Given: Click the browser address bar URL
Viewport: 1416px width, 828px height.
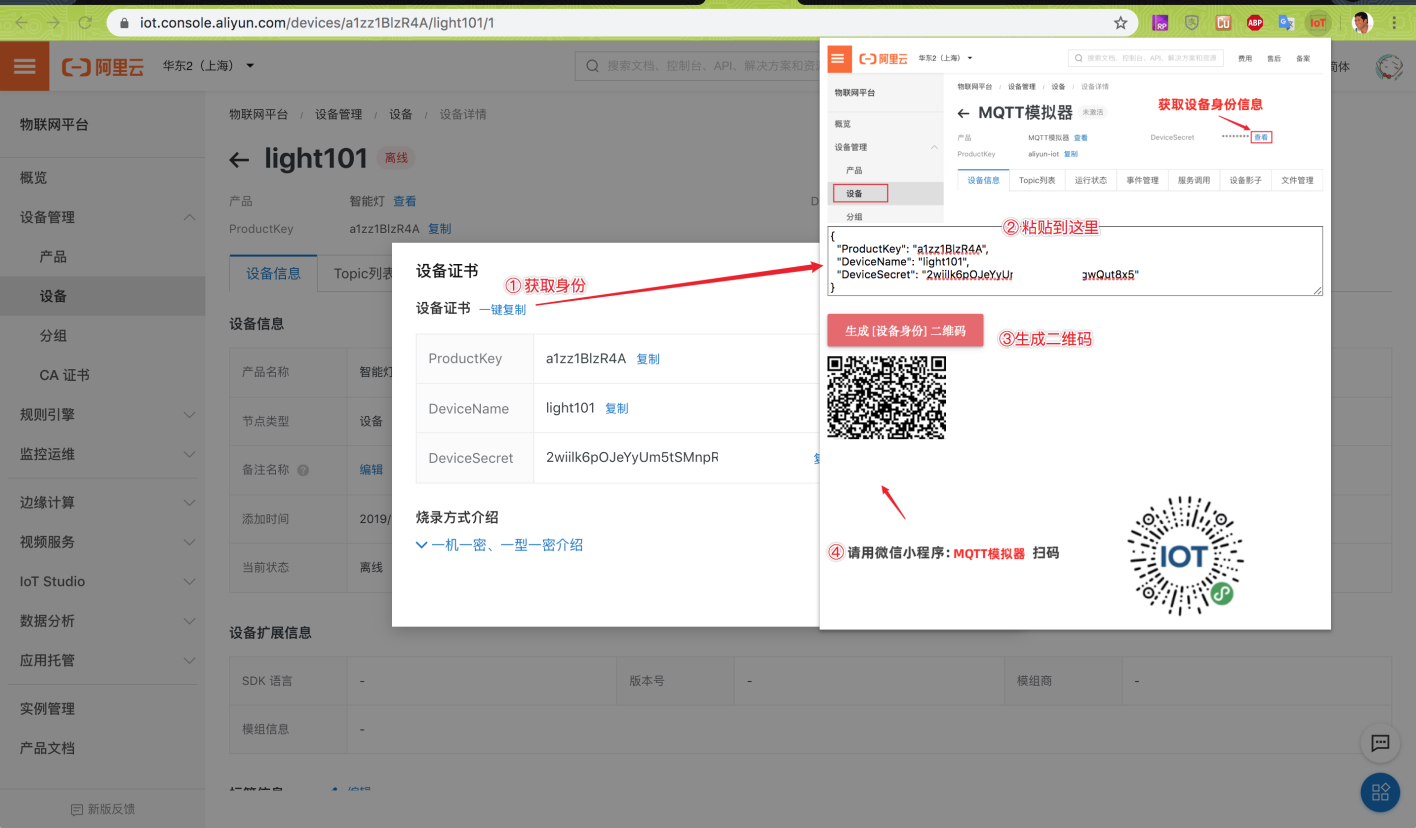Looking at the screenshot, I should pyautogui.click(x=316, y=22).
